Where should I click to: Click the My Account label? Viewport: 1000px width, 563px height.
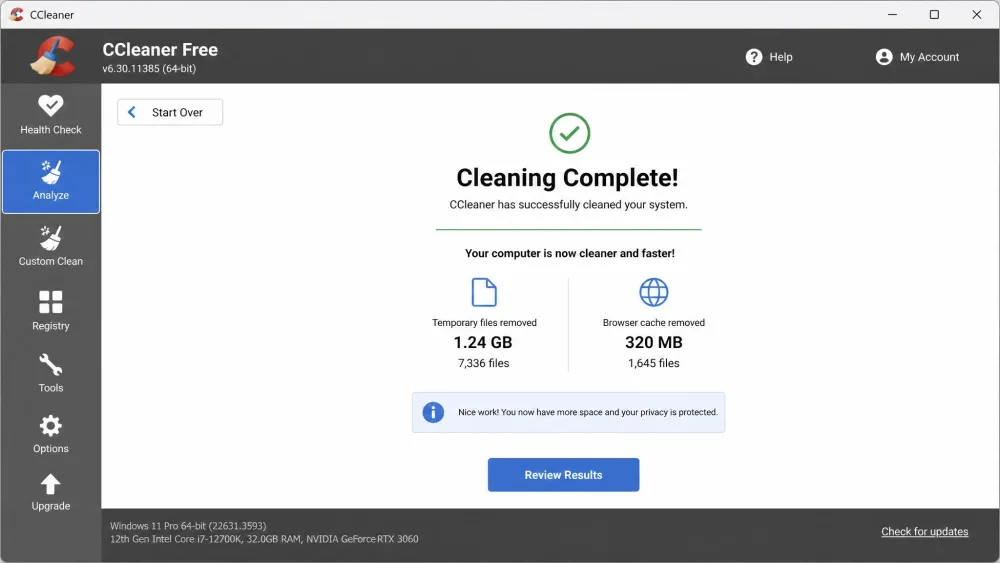coord(929,57)
